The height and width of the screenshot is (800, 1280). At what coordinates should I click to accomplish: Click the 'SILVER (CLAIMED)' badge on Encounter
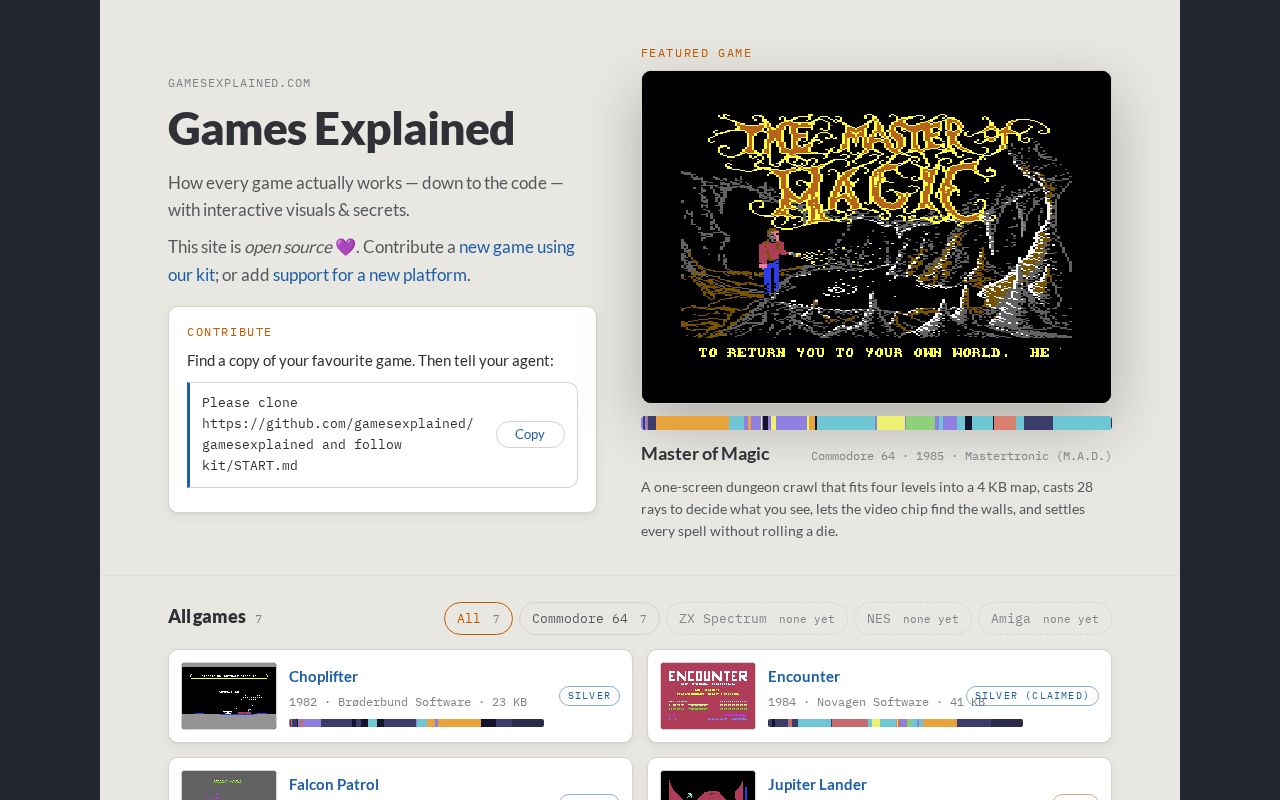click(x=1032, y=696)
